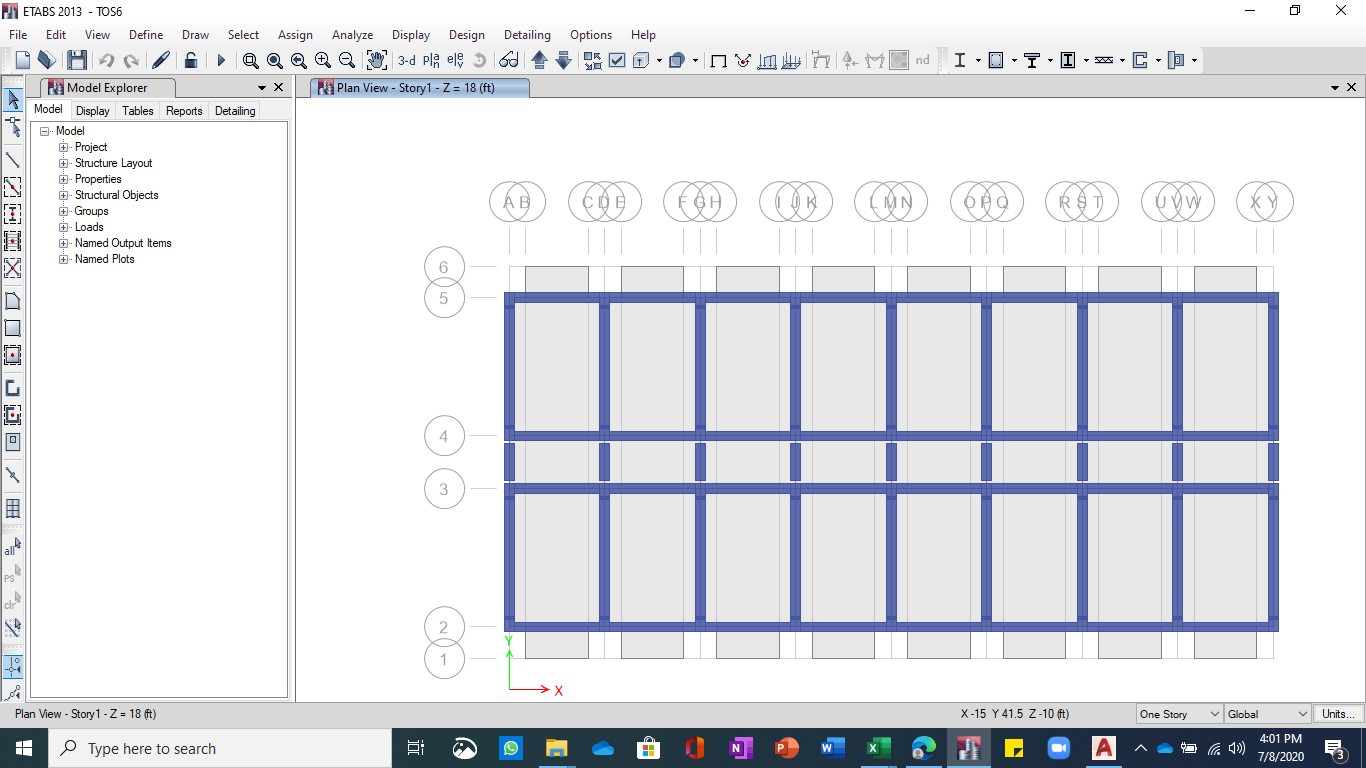Click Plan View - Story1 window tab
Image resolution: width=1366 pixels, height=768 pixels.
pyautogui.click(x=420, y=88)
